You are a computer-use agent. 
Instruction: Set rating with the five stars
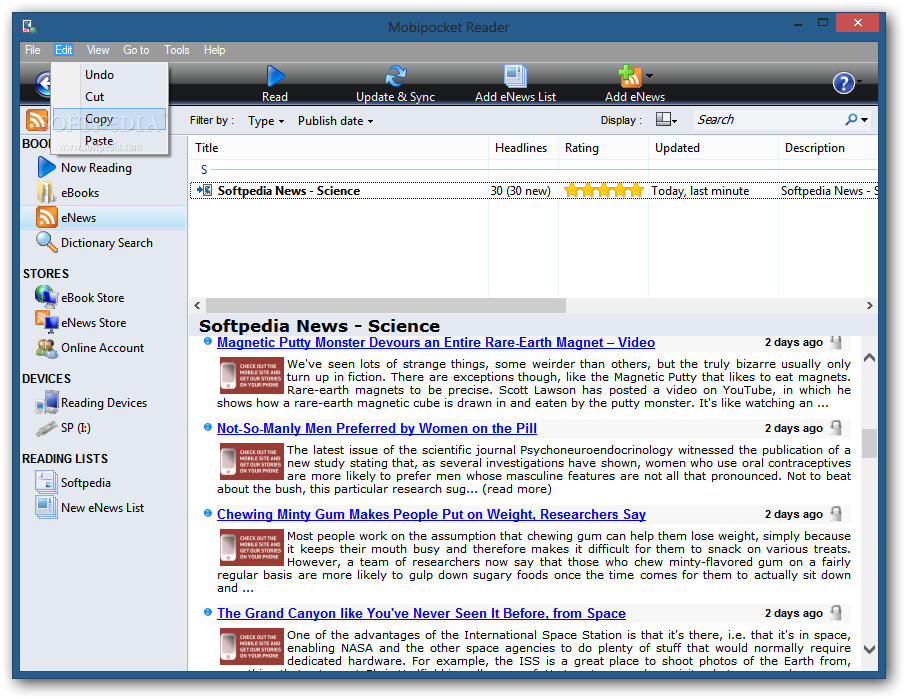(603, 190)
